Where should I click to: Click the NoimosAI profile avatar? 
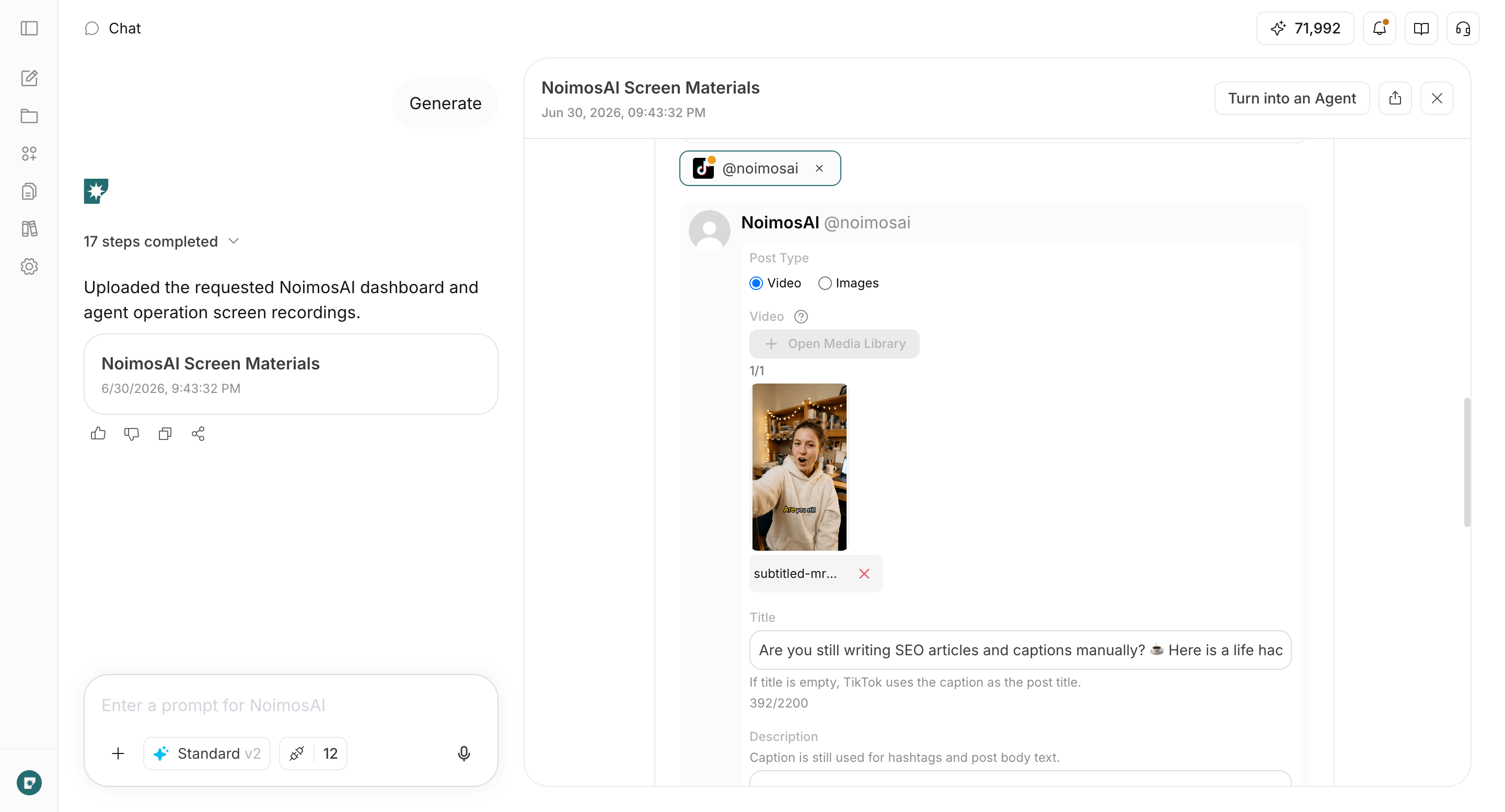[x=709, y=230]
